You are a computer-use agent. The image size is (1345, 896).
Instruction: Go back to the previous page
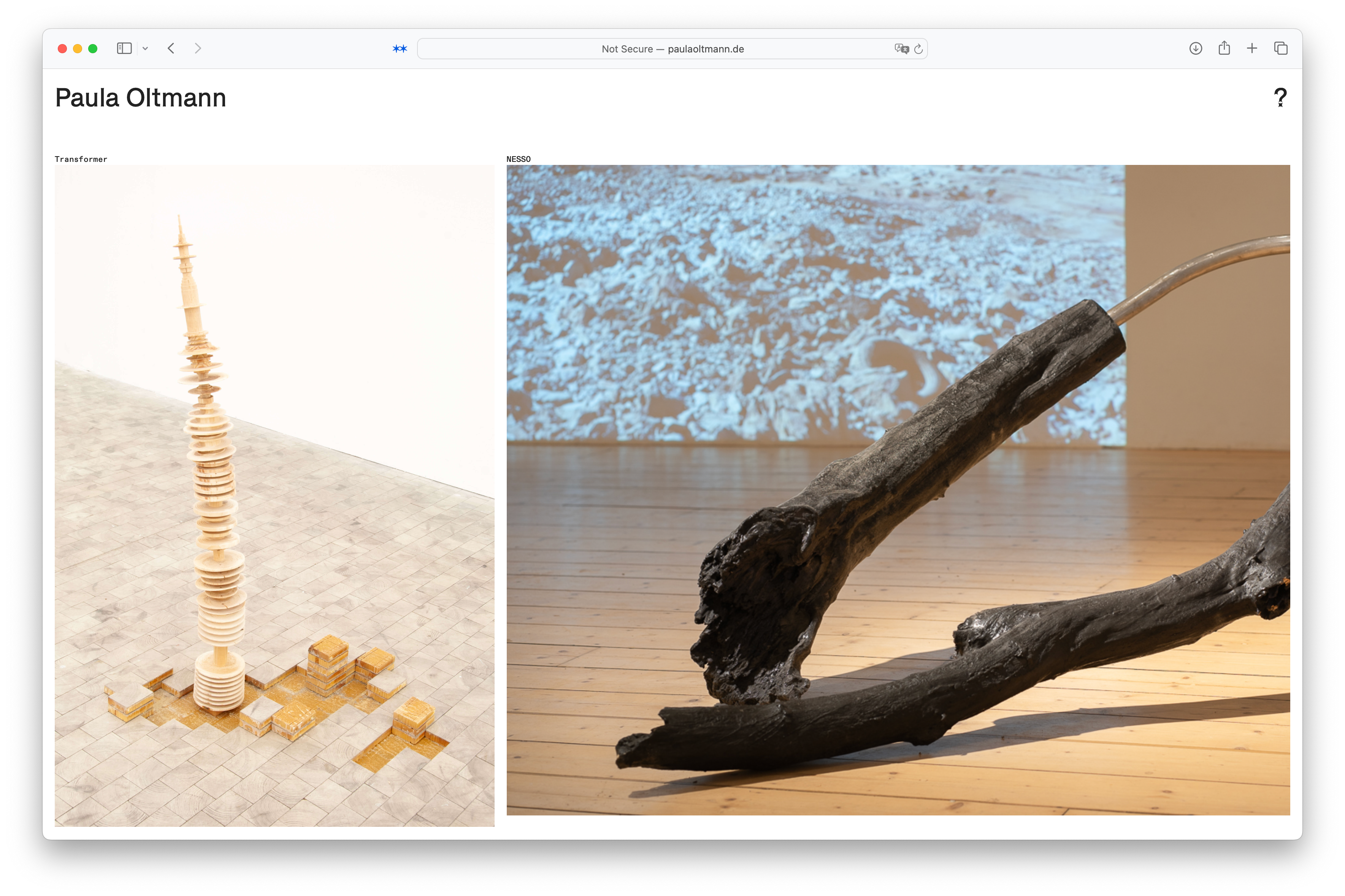pos(171,49)
